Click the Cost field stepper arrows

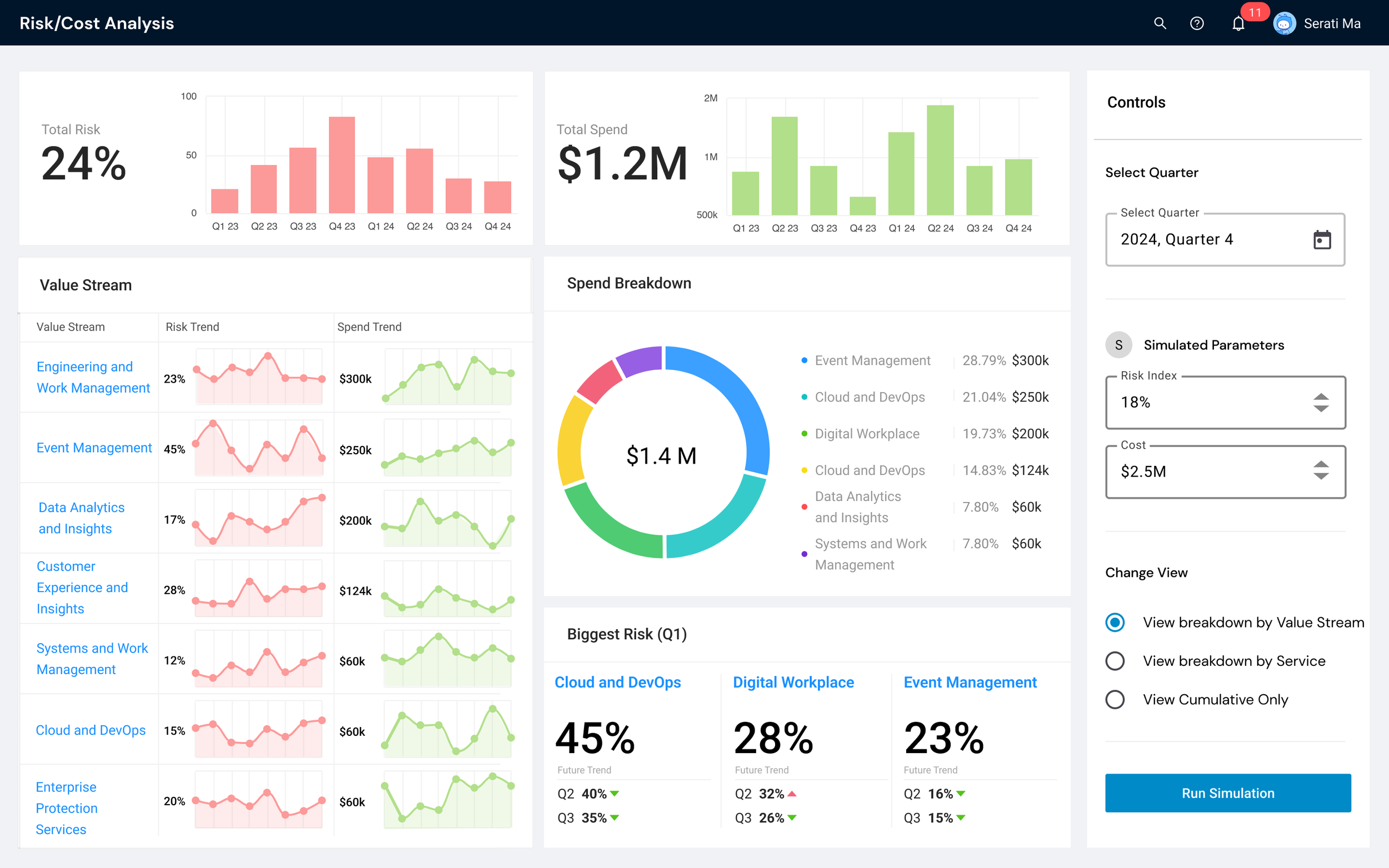(x=1321, y=471)
